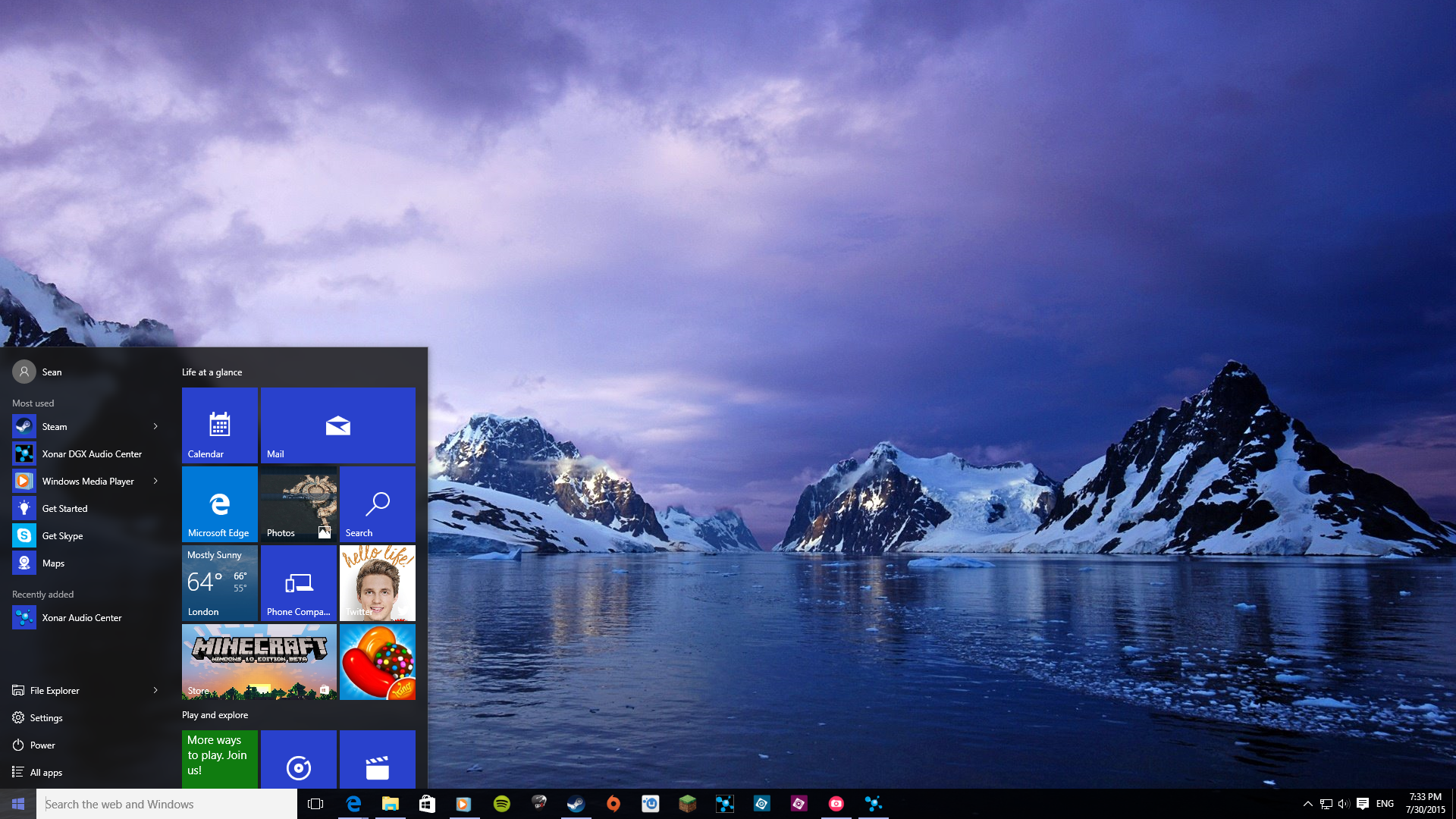This screenshot has width=1456, height=819.
Task: Open the Search tile
Action: (x=377, y=504)
